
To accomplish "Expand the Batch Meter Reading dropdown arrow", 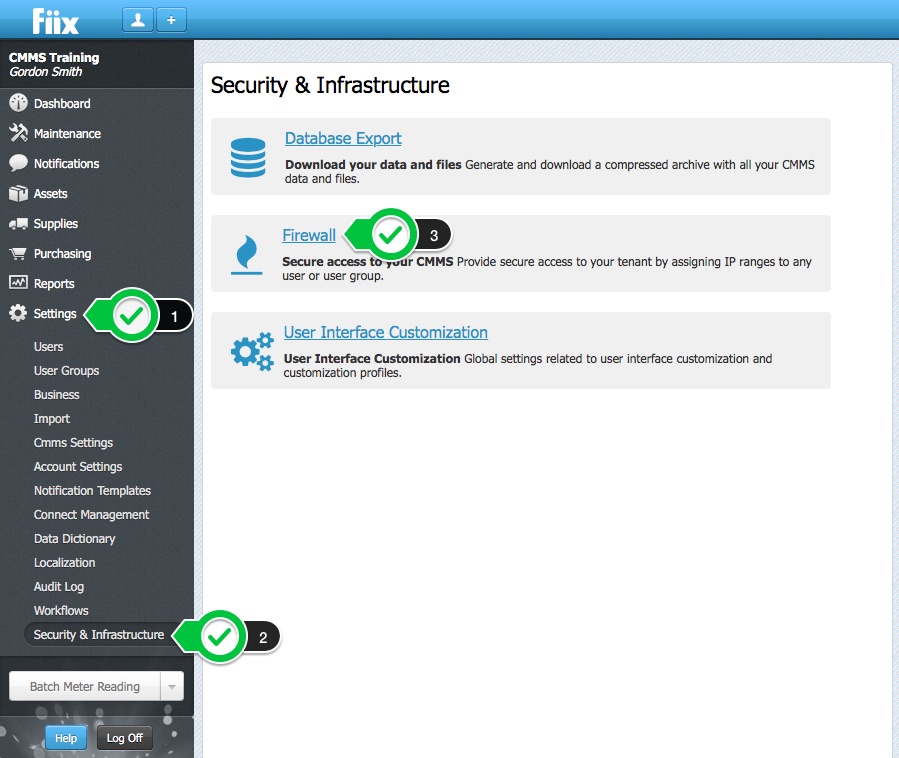I will tap(171, 686).
